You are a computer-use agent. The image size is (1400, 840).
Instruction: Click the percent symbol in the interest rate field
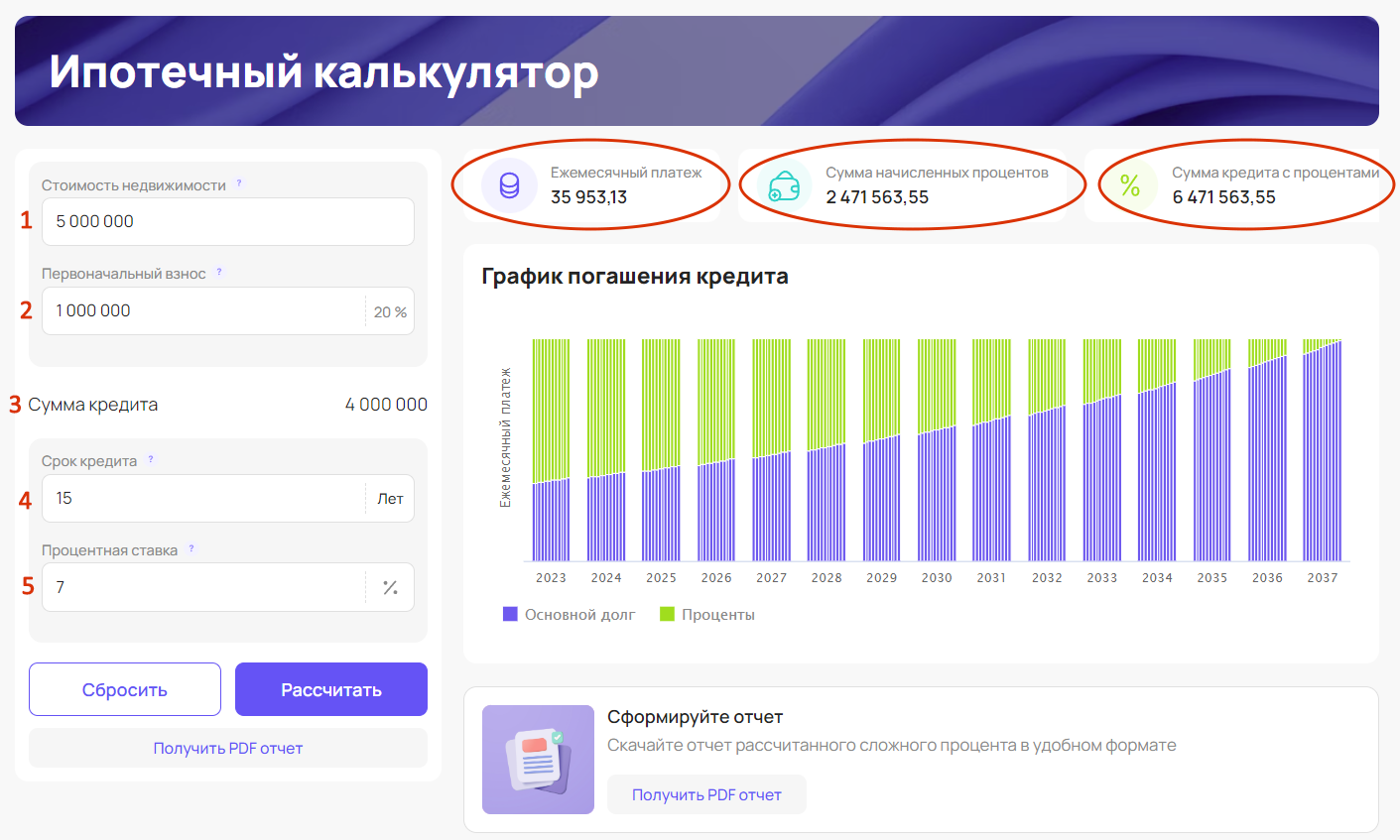click(x=390, y=587)
